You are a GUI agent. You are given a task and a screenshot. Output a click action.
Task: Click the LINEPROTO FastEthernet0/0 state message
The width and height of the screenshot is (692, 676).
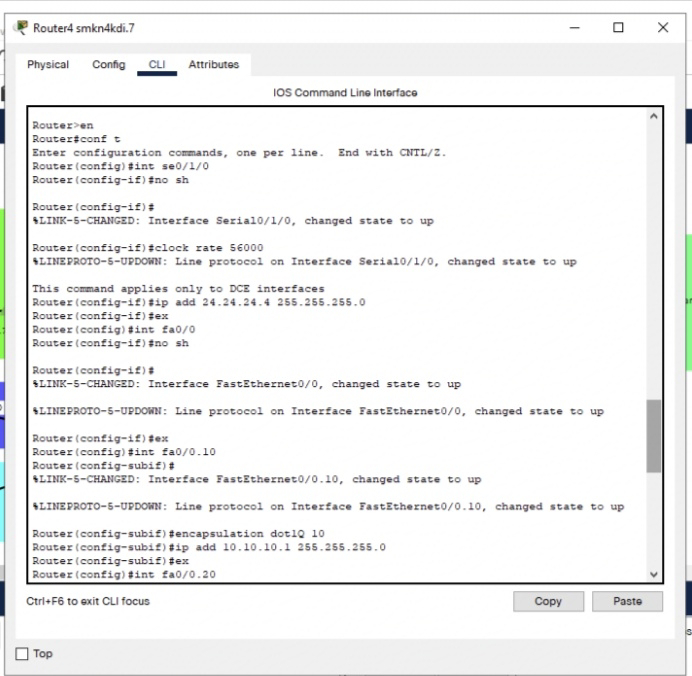318,411
